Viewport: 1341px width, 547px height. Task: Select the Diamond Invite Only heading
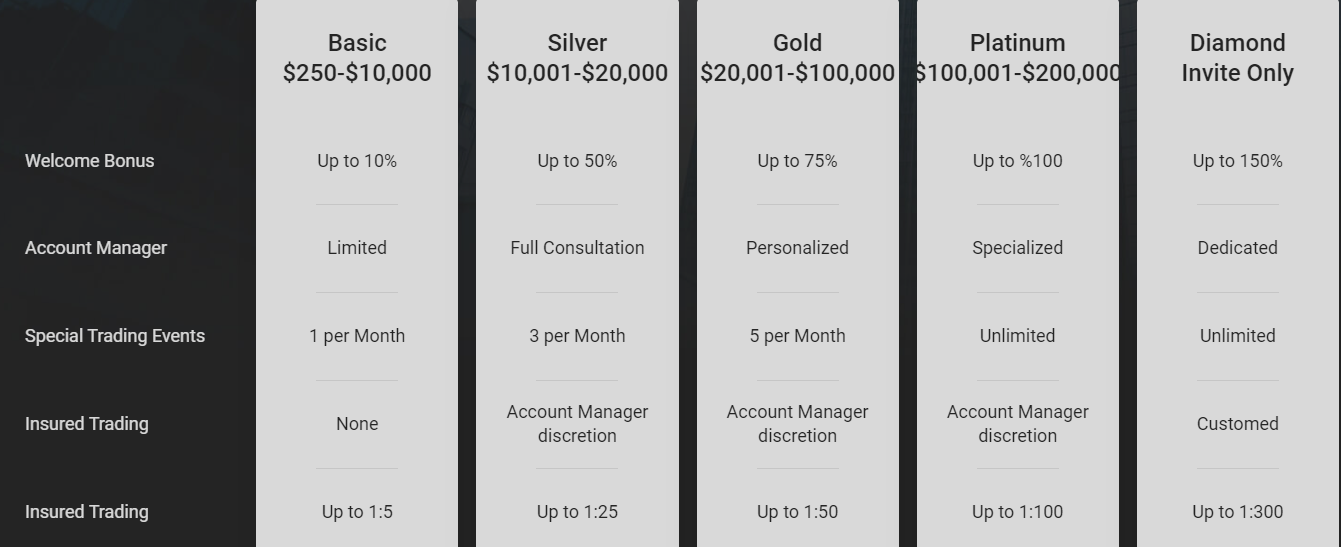pyautogui.click(x=1237, y=58)
